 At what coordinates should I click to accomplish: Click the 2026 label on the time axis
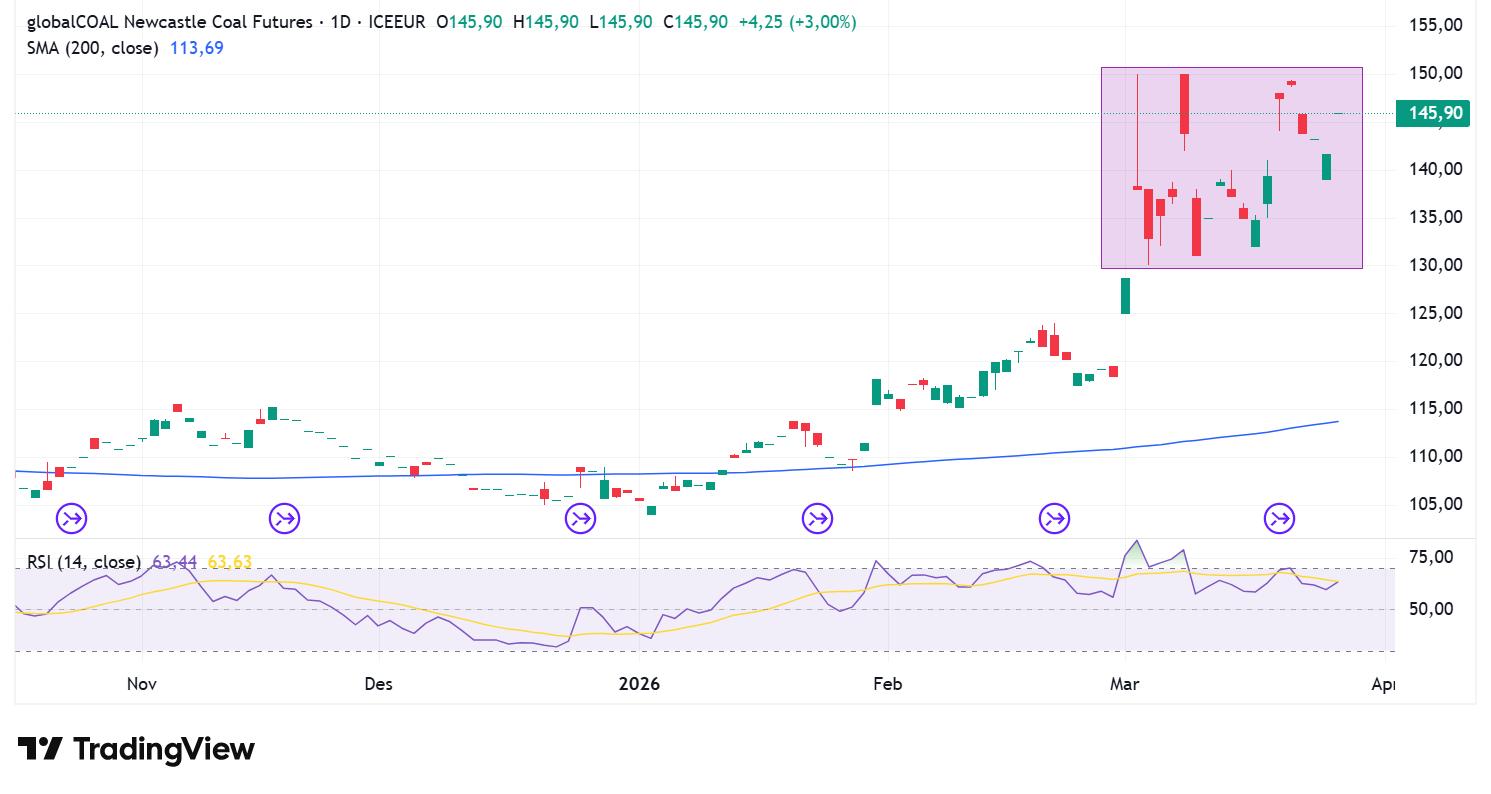click(x=639, y=684)
